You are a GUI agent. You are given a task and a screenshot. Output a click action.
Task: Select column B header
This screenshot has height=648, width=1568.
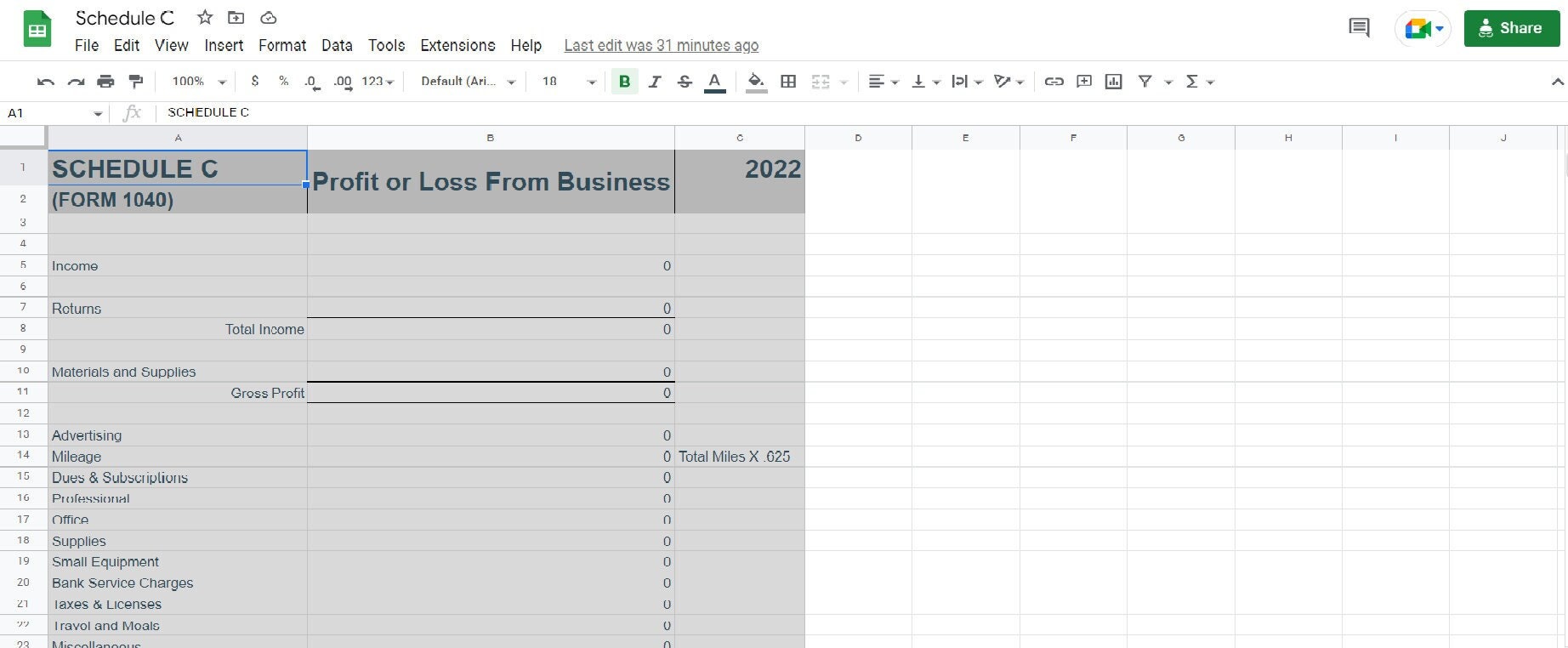[491, 138]
